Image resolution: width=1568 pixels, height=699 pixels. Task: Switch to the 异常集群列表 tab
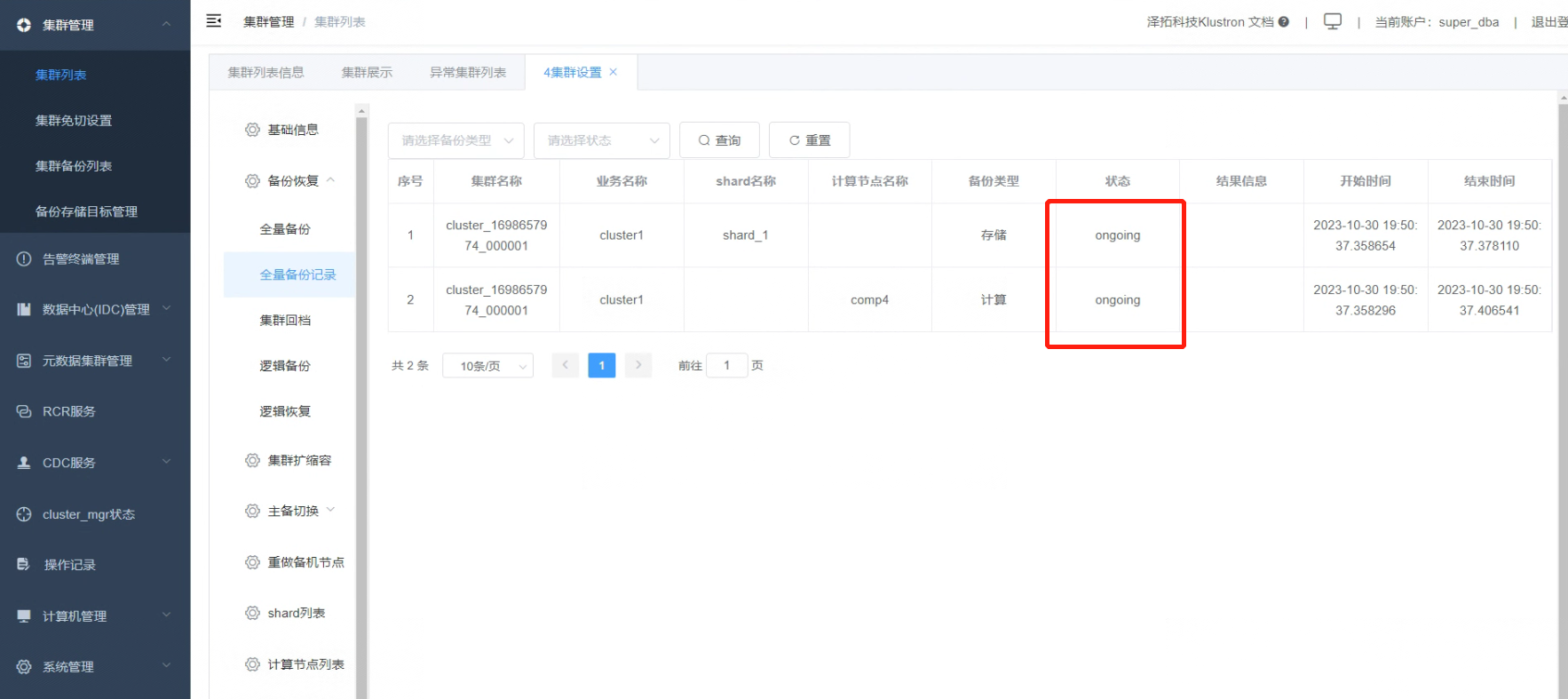pyautogui.click(x=468, y=73)
